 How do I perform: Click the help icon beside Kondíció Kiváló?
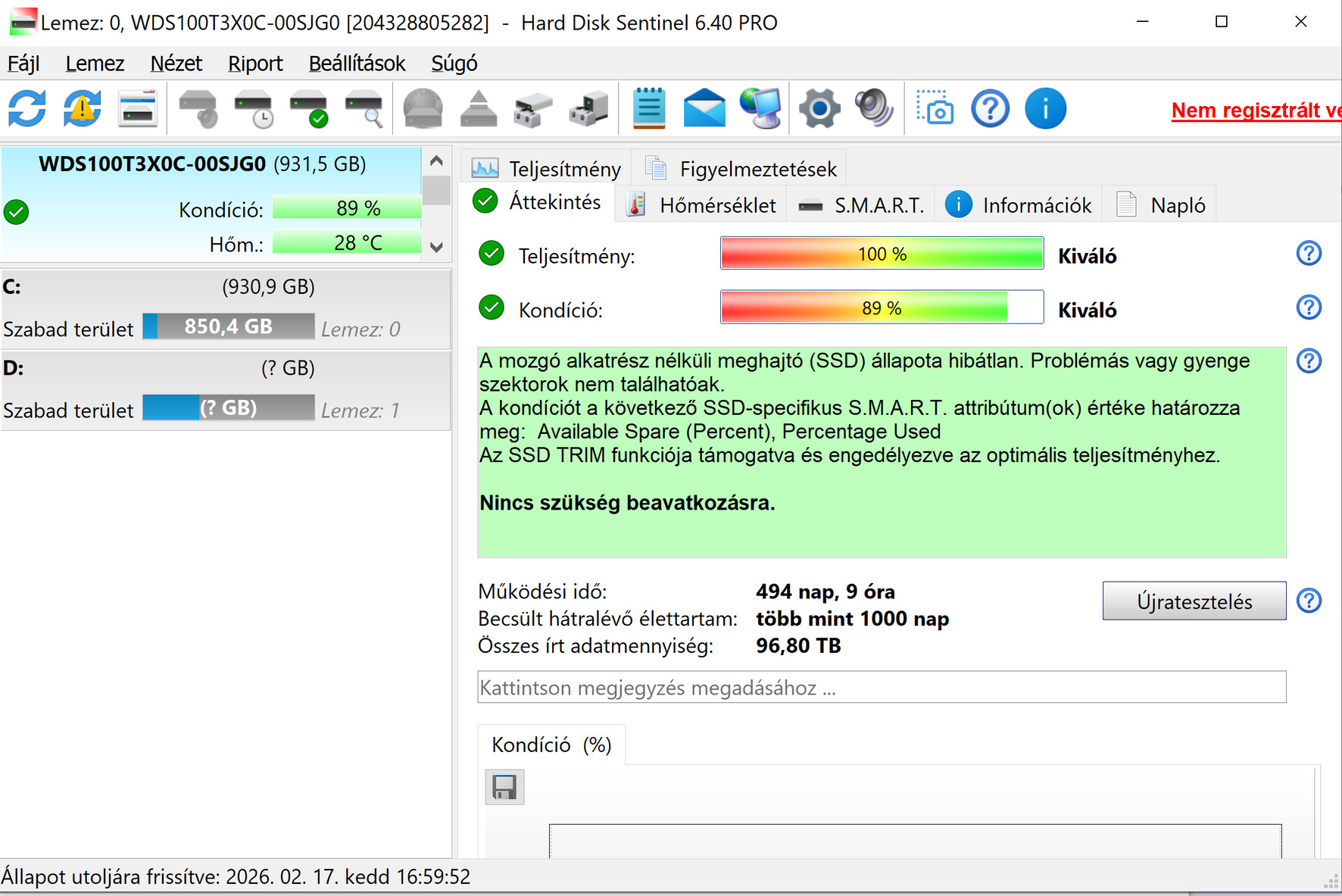pyautogui.click(x=1309, y=308)
